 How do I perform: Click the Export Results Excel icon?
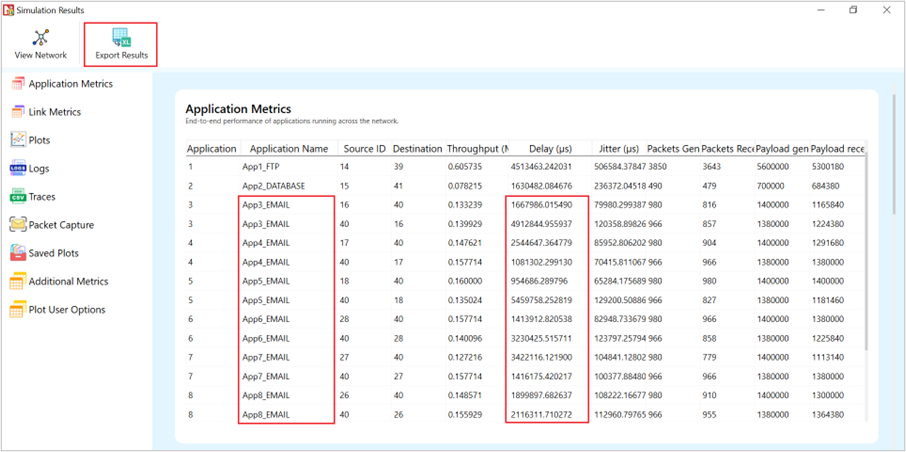click(x=122, y=38)
